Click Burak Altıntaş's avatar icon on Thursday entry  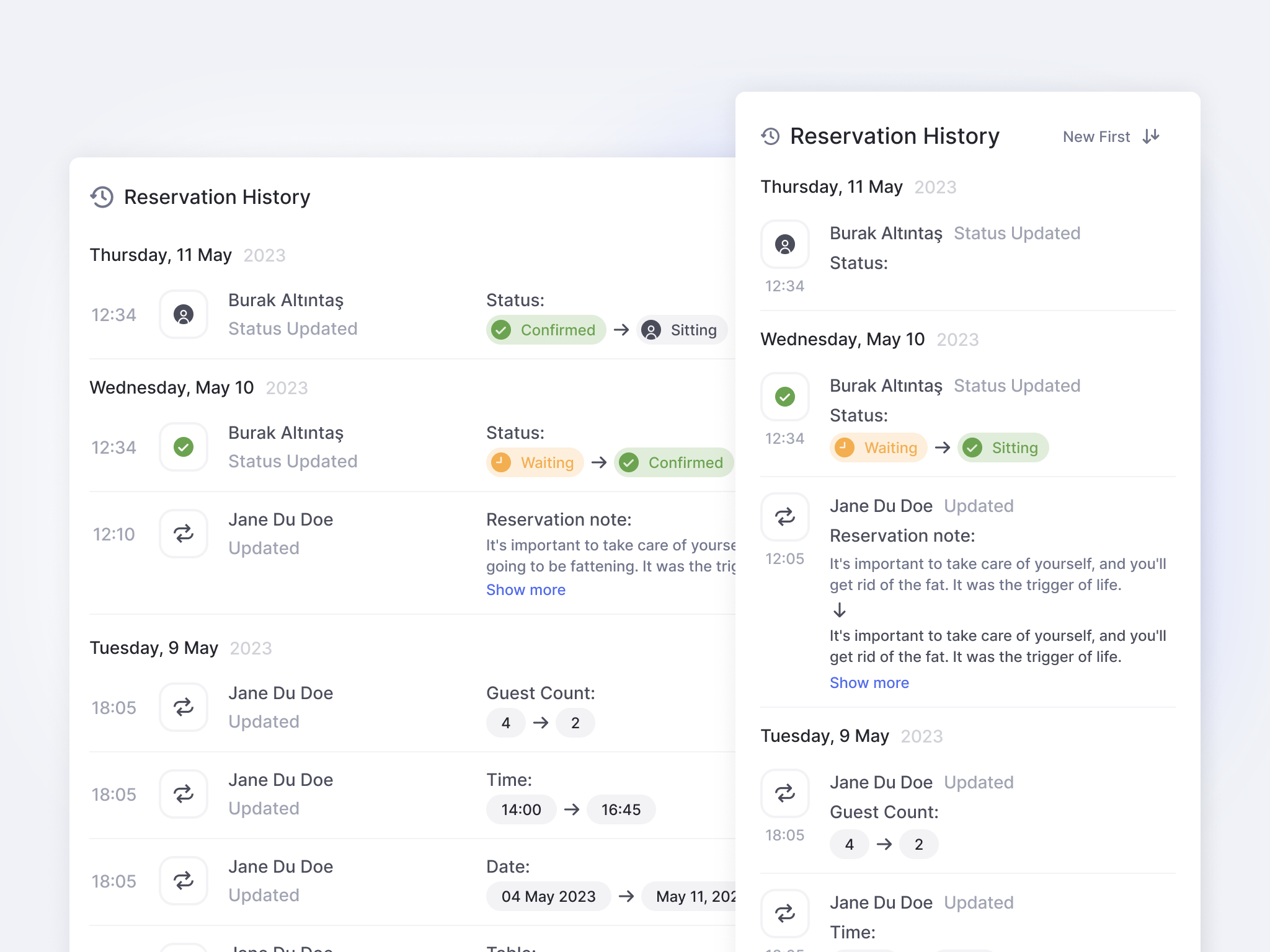click(x=184, y=314)
